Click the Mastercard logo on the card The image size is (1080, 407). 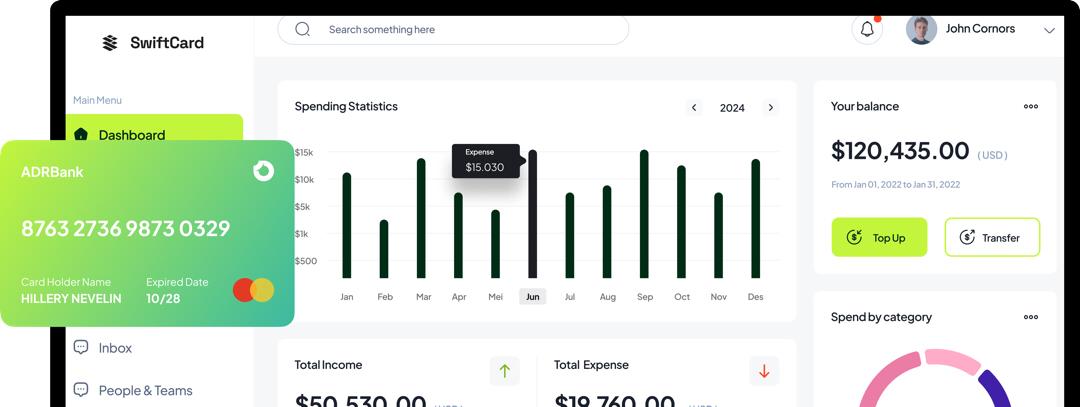pyautogui.click(x=253, y=290)
